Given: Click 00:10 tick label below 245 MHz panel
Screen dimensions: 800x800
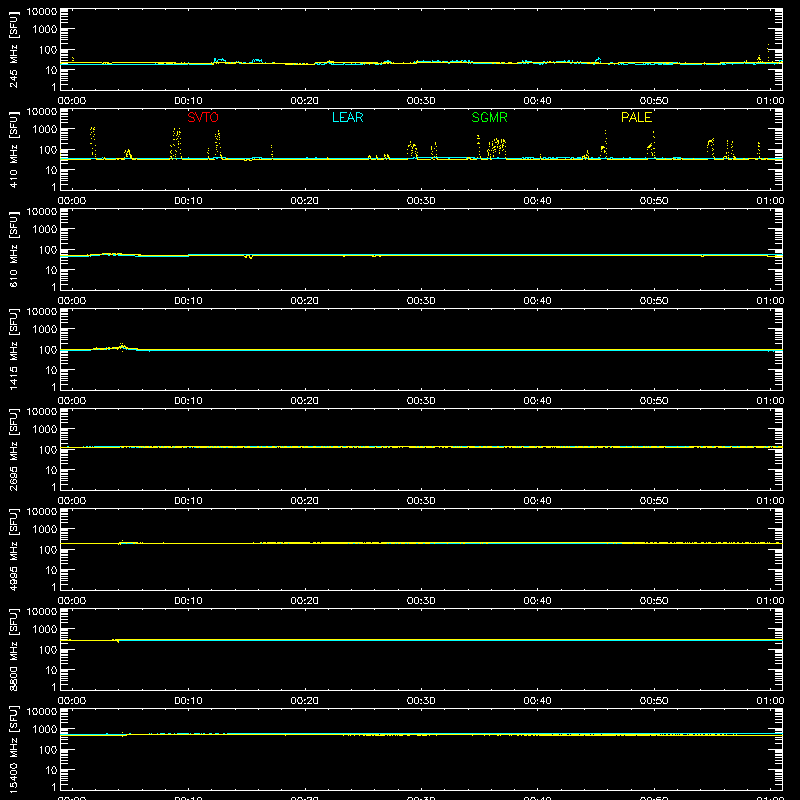Looking at the screenshot, I should [188, 101].
